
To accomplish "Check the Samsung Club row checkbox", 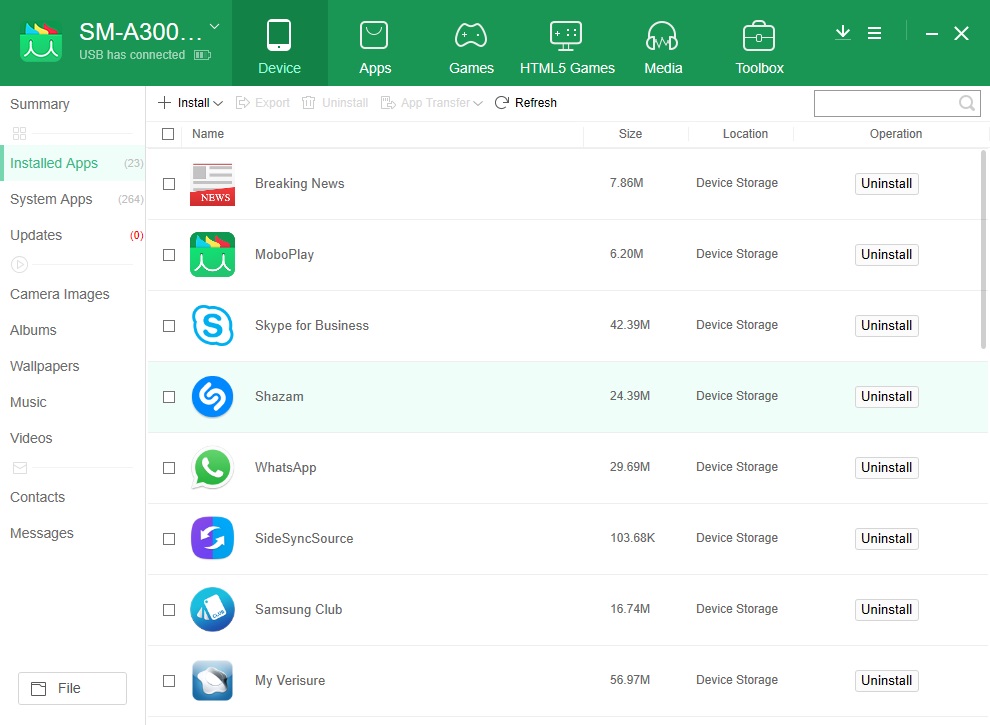I will click(169, 609).
